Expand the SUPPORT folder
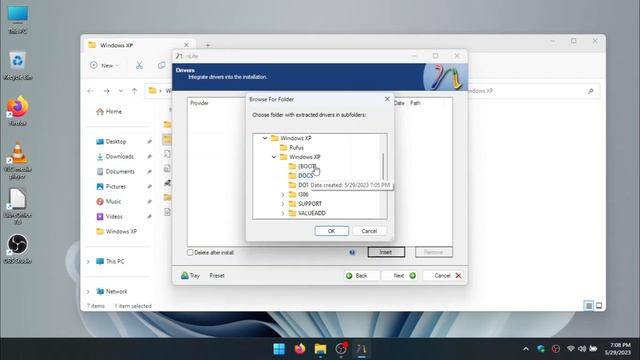The height and width of the screenshot is (360, 640). [x=283, y=204]
